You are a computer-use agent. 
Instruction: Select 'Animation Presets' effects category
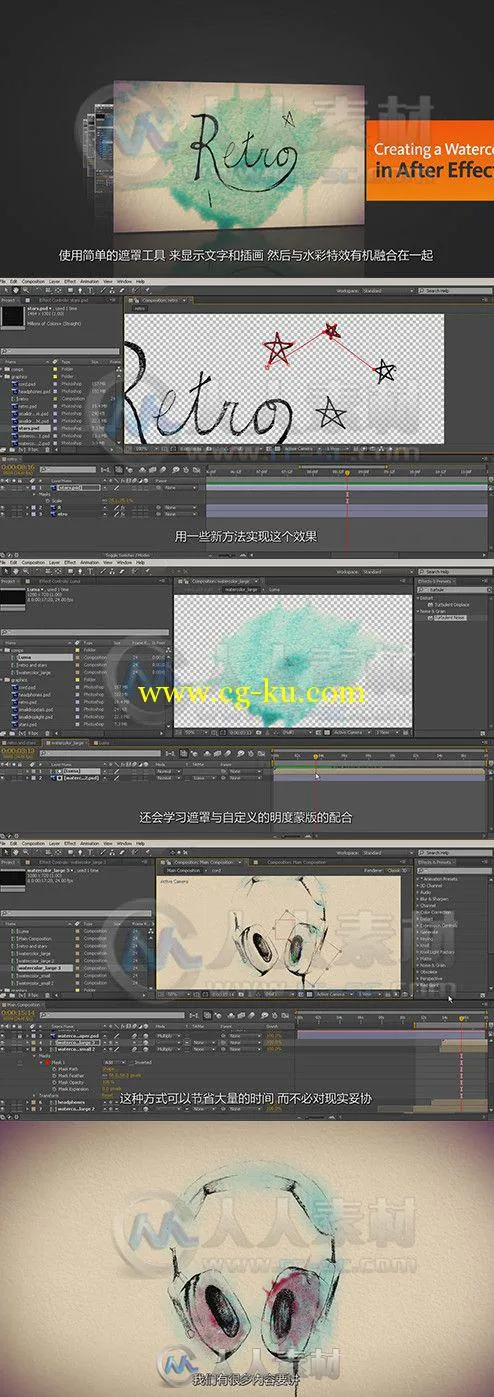click(x=440, y=879)
